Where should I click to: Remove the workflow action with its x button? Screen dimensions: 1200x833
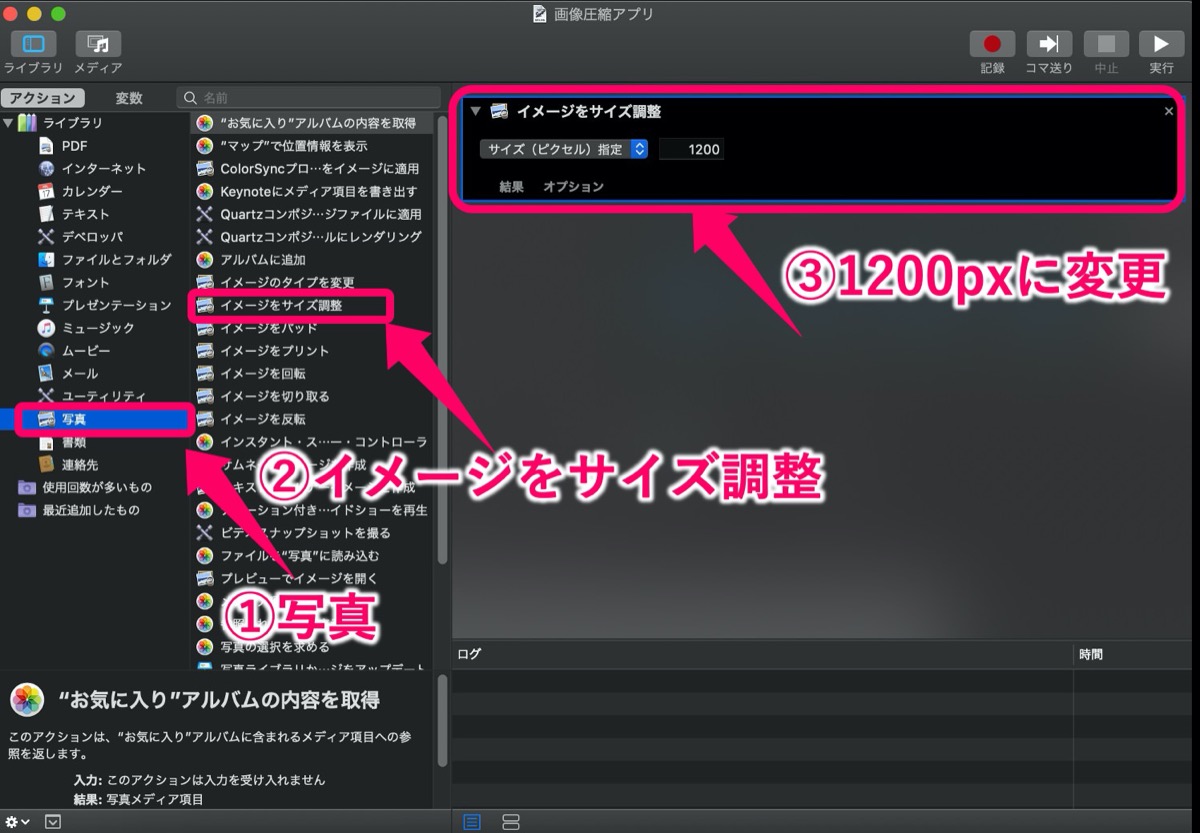coord(1168,111)
